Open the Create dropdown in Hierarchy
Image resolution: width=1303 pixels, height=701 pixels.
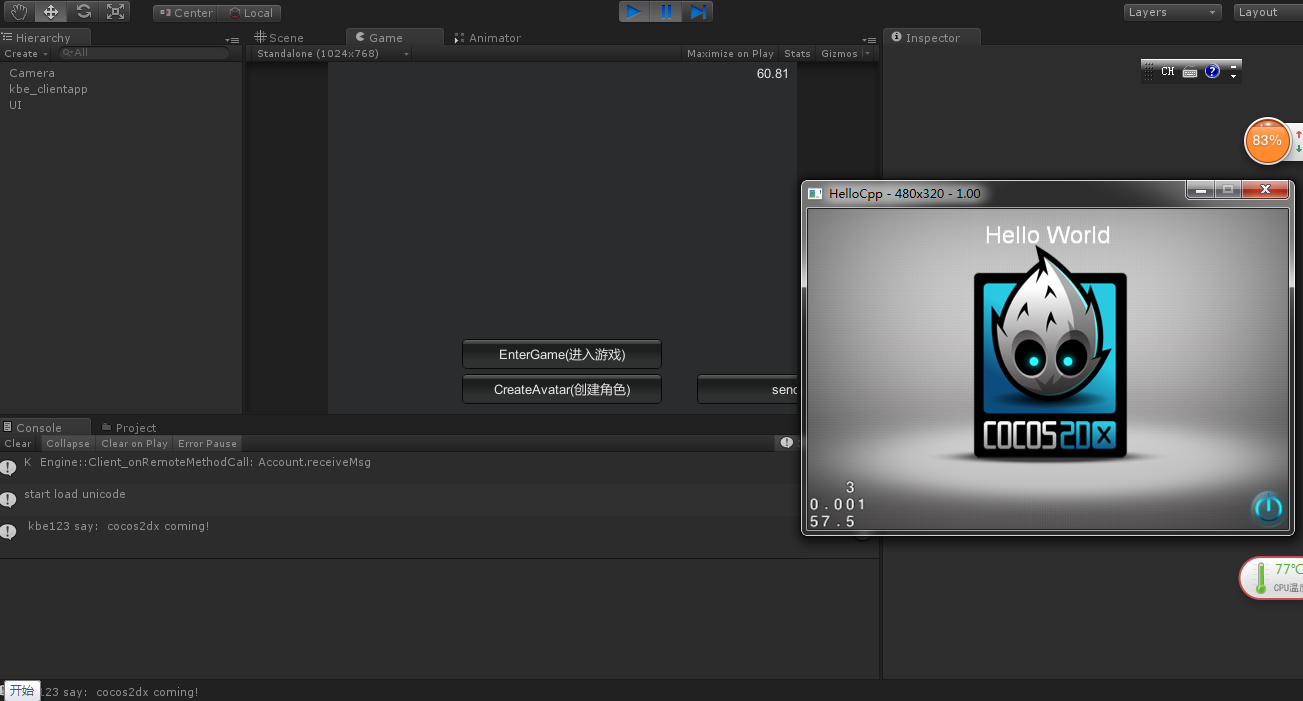pos(26,53)
